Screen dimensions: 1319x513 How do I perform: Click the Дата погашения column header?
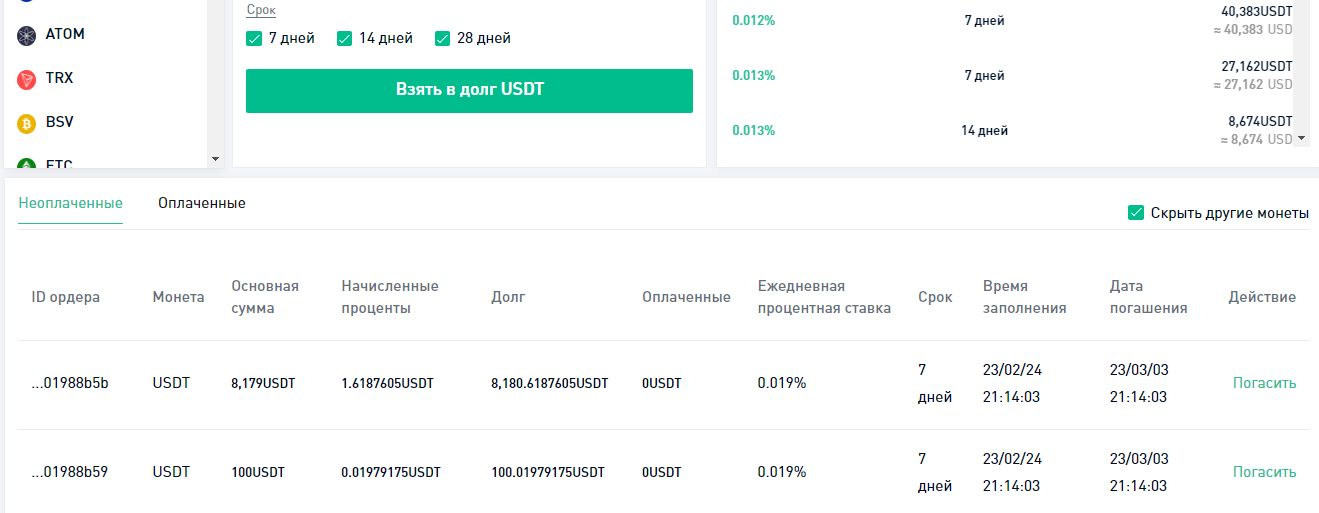(1149, 297)
